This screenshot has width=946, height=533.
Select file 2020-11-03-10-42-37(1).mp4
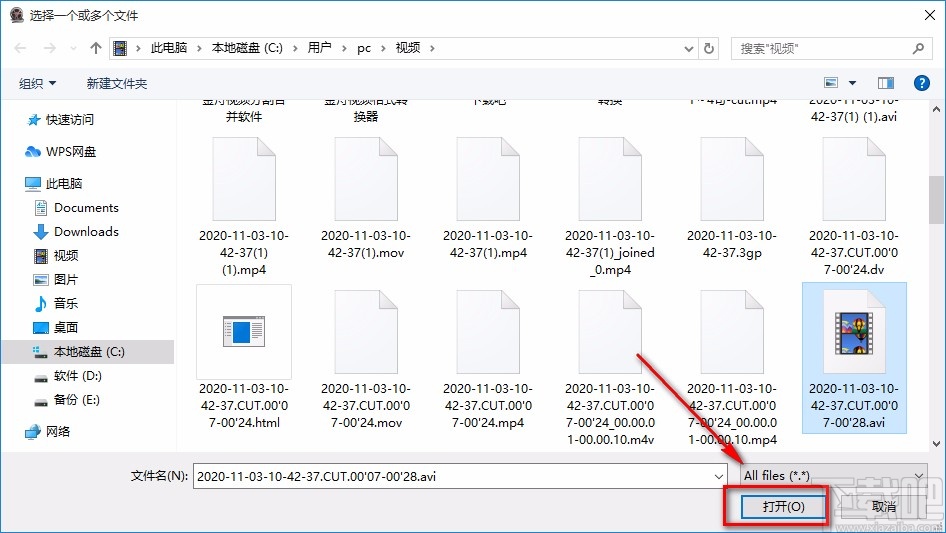pos(487,198)
